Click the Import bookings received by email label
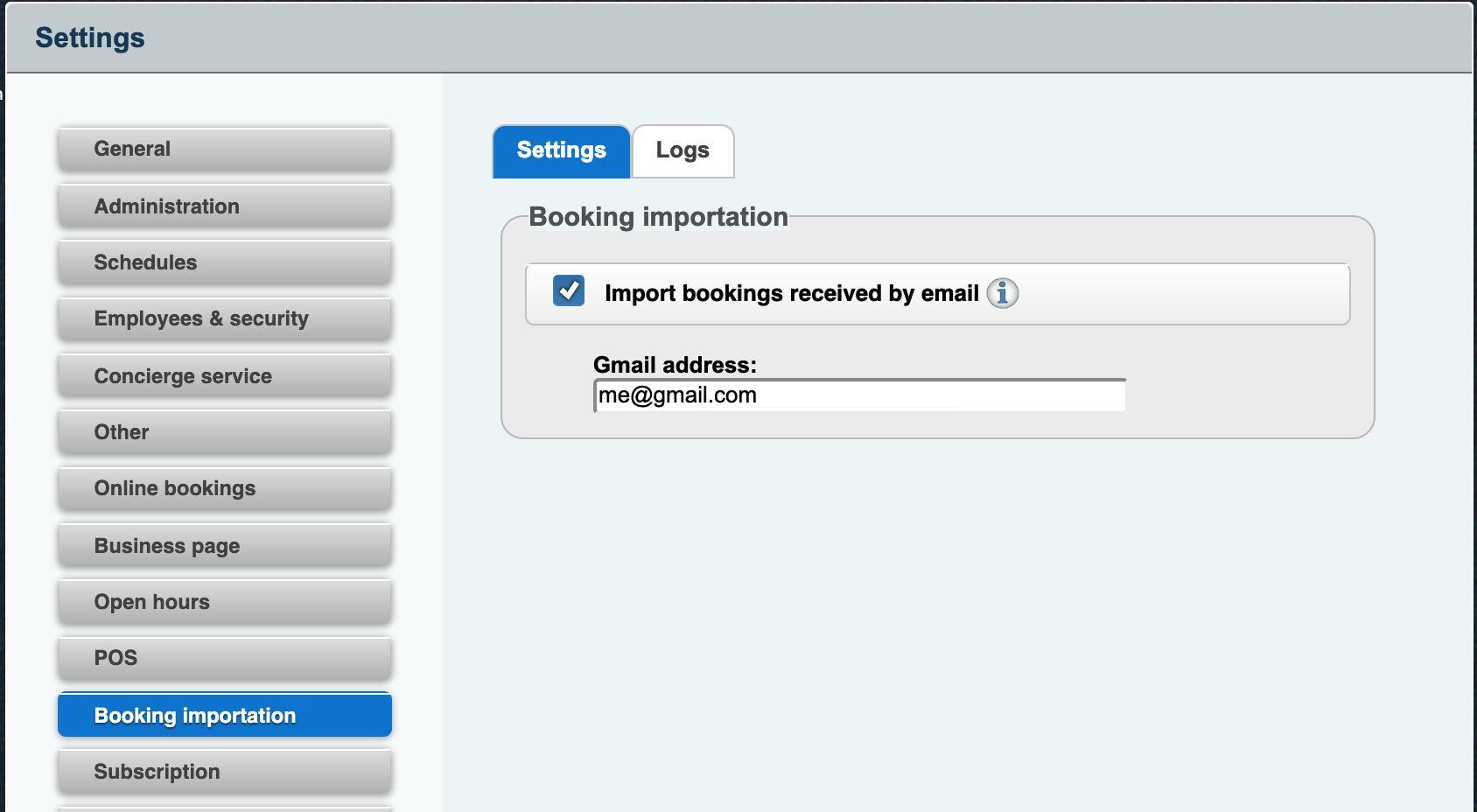This screenshot has height=812, width=1477. point(792,293)
